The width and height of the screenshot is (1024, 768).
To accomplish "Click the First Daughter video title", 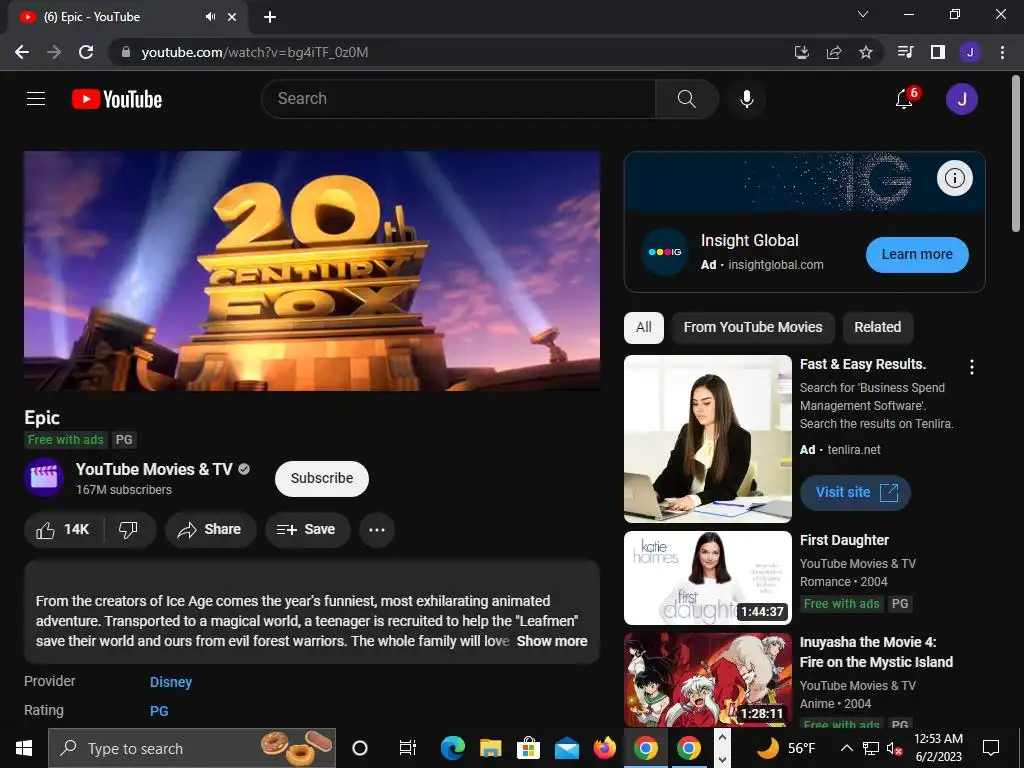I will 844,540.
